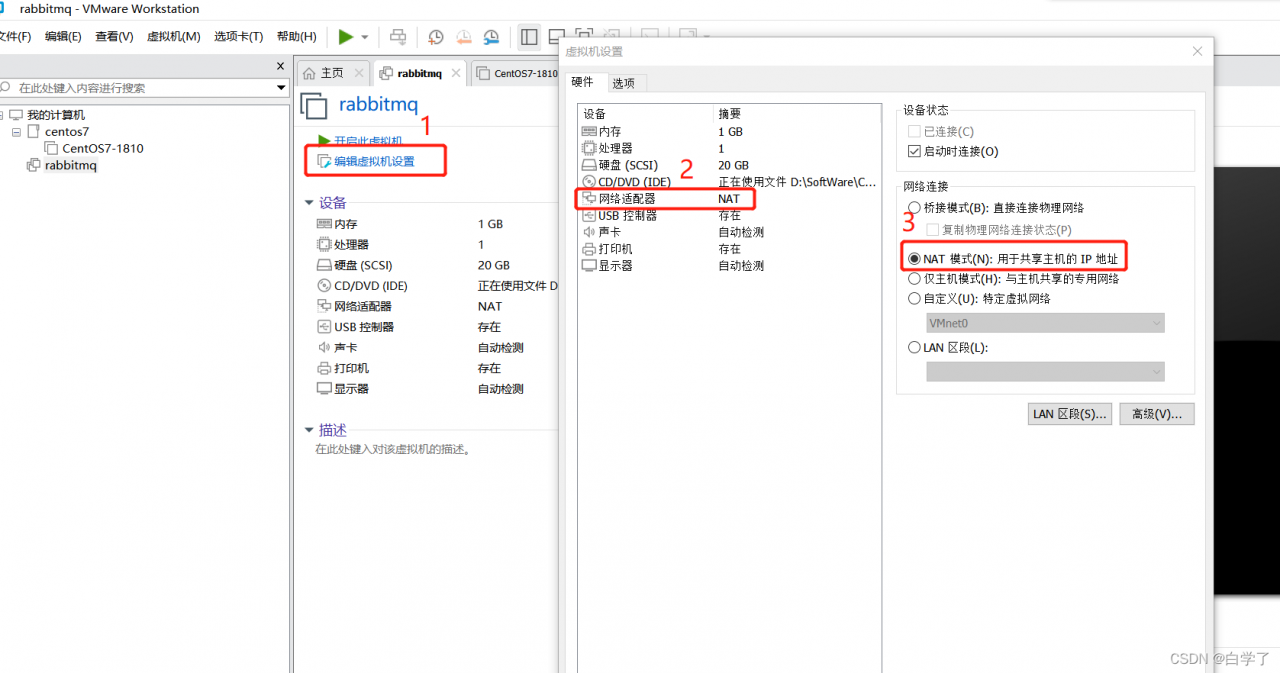Screen dimensions: 1280x673
Task: Select LAN 区段(L) radio button
Action: (x=914, y=347)
